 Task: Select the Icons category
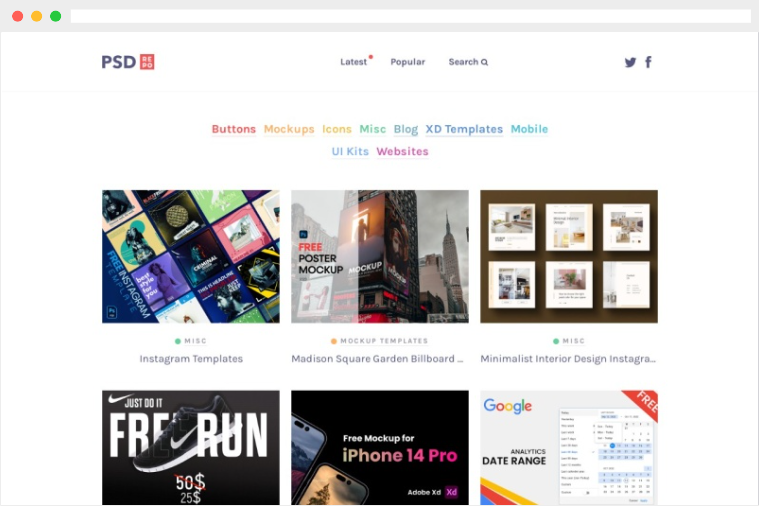coord(337,129)
